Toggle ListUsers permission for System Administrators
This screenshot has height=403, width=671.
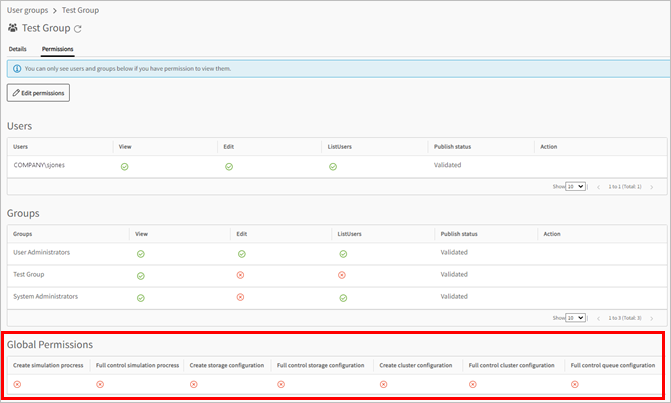pos(343,297)
